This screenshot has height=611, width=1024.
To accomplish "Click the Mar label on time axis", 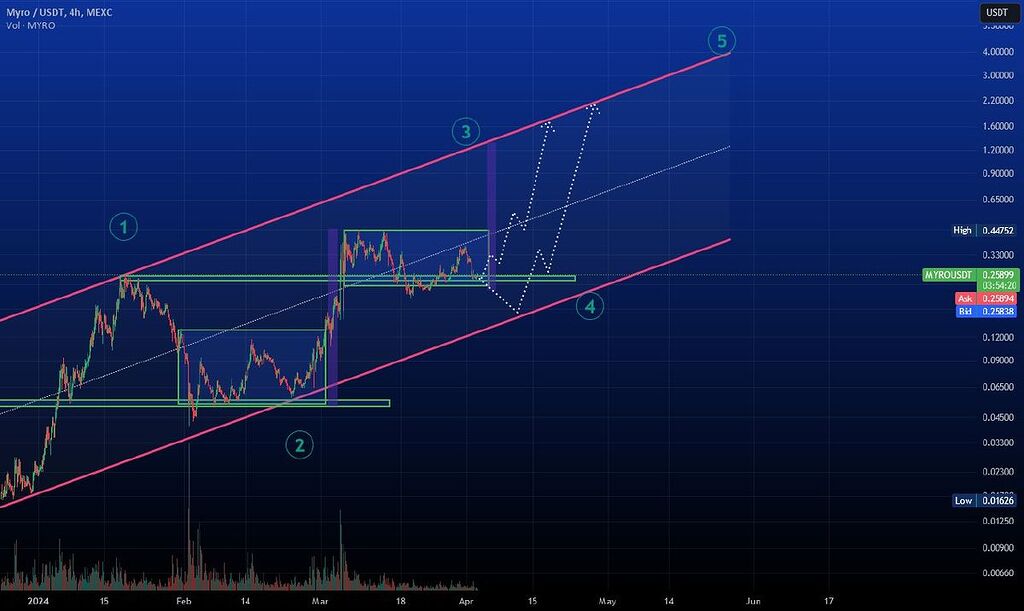I will (320, 600).
